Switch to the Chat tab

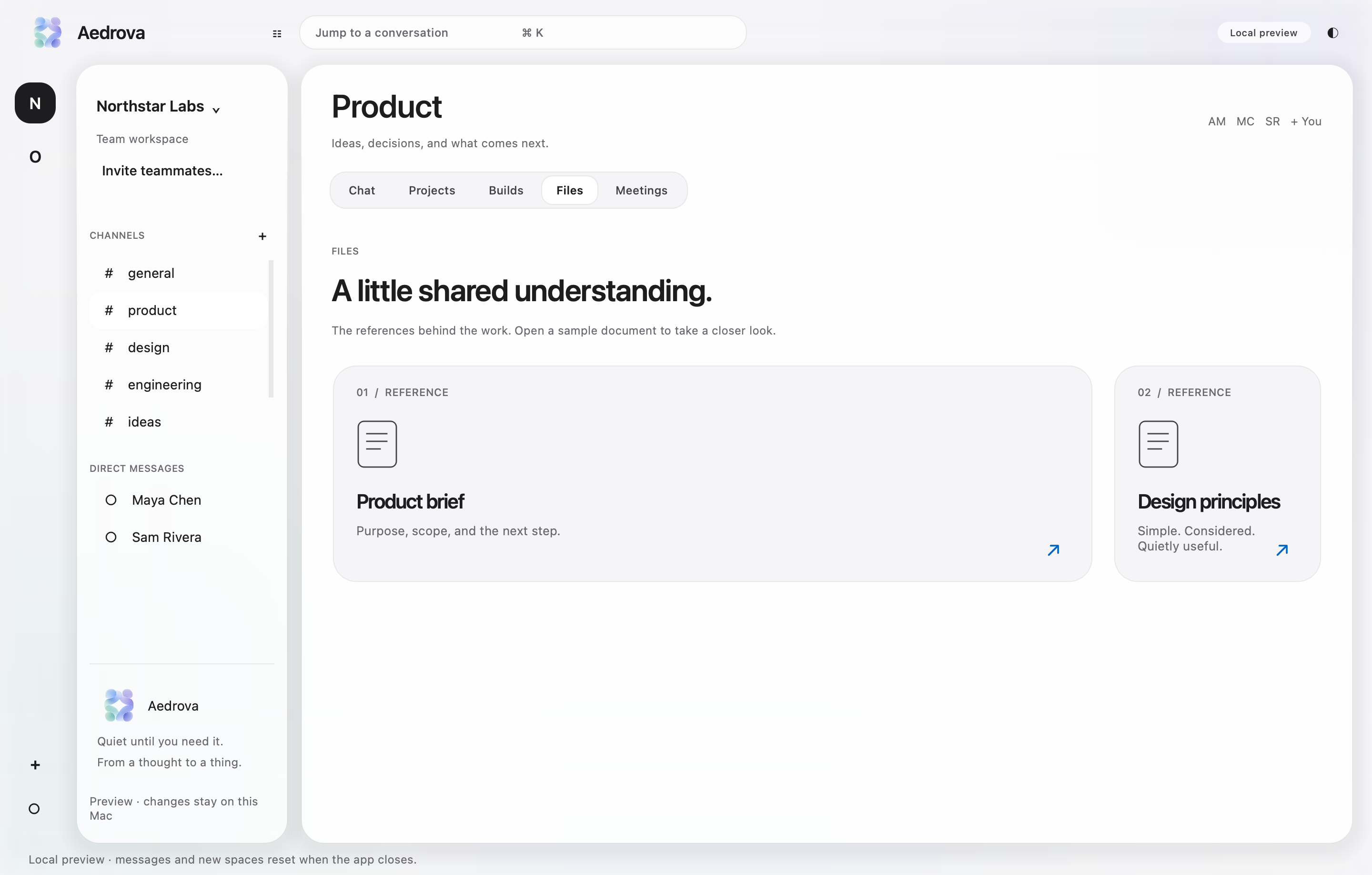click(x=362, y=190)
